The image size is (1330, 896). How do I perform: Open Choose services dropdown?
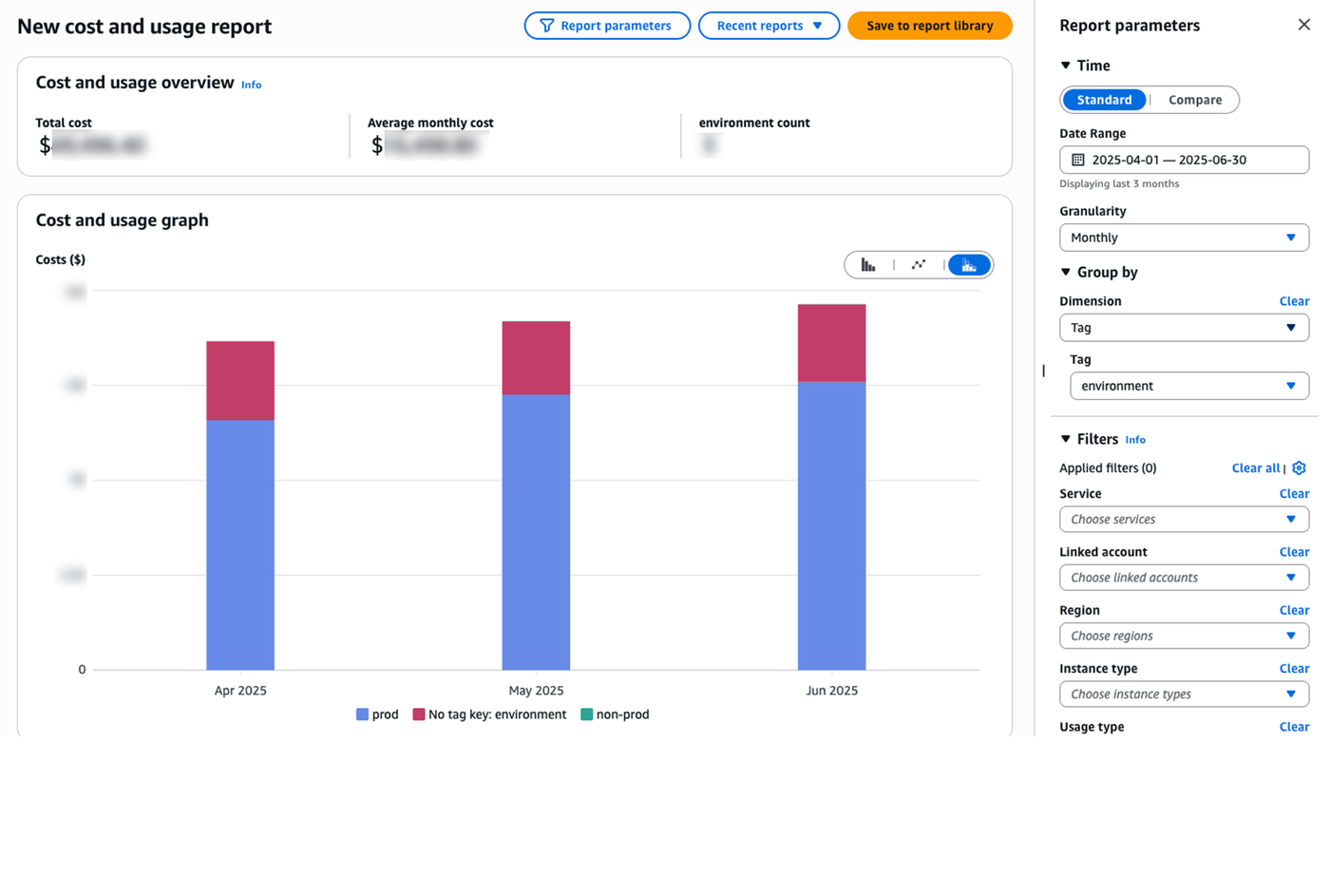(x=1184, y=520)
